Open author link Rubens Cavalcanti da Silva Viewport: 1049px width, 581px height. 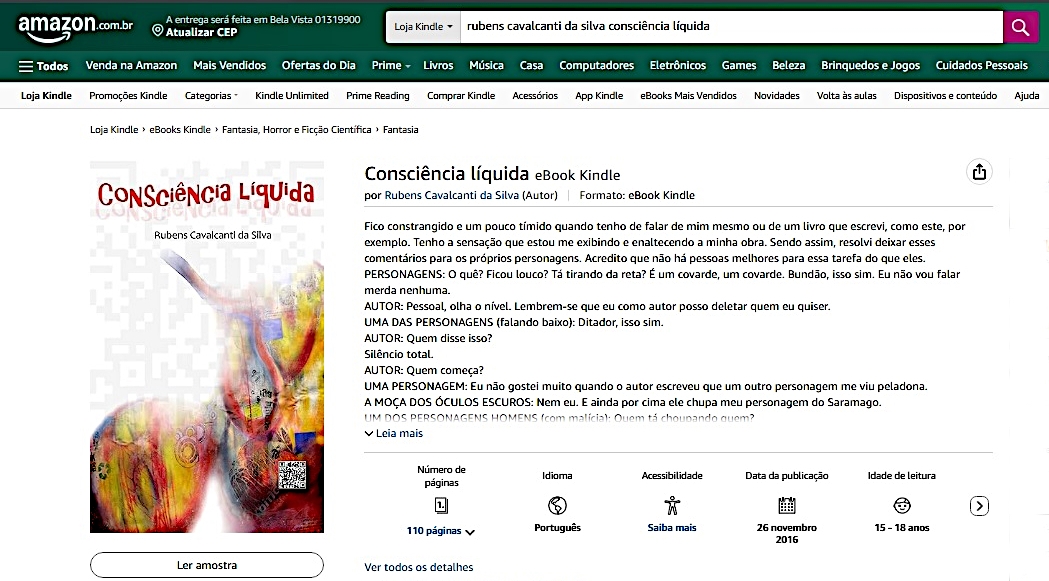coord(450,195)
